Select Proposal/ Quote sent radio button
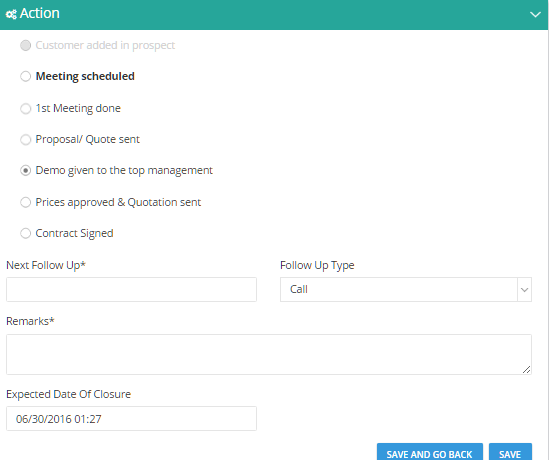Image resolution: width=549 pixels, height=460 pixels. coord(26,140)
